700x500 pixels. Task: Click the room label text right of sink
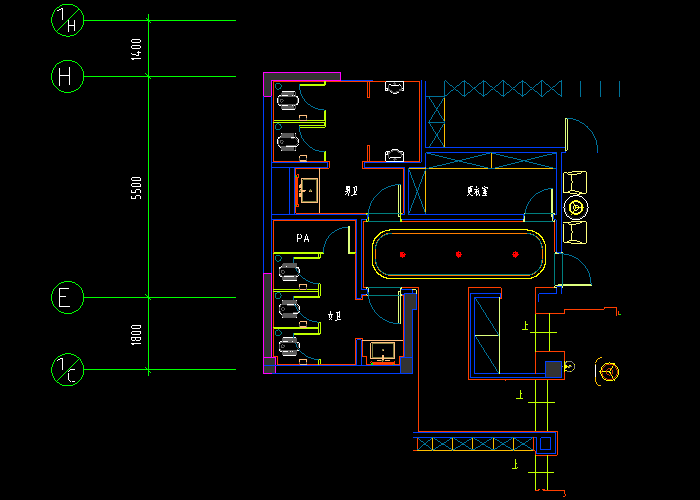point(351,189)
